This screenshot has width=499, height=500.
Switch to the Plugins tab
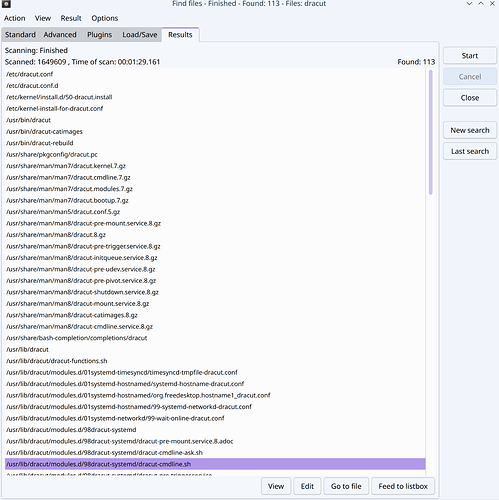pyautogui.click(x=99, y=35)
